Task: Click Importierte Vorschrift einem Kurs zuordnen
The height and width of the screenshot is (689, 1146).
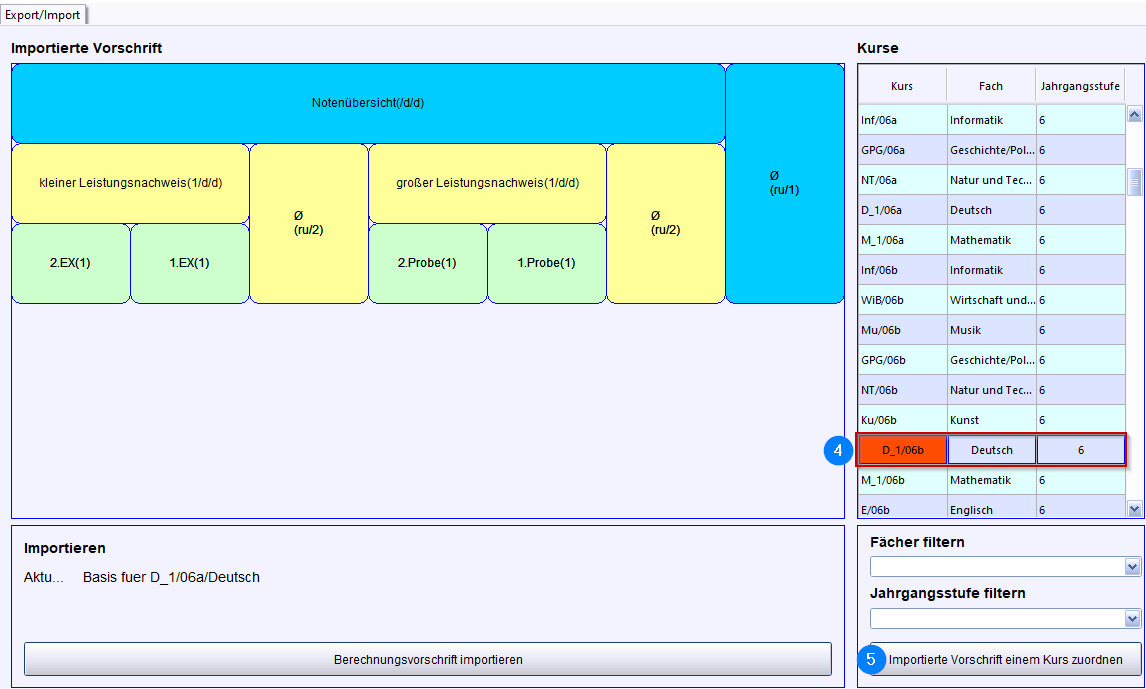Action: (1006, 659)
